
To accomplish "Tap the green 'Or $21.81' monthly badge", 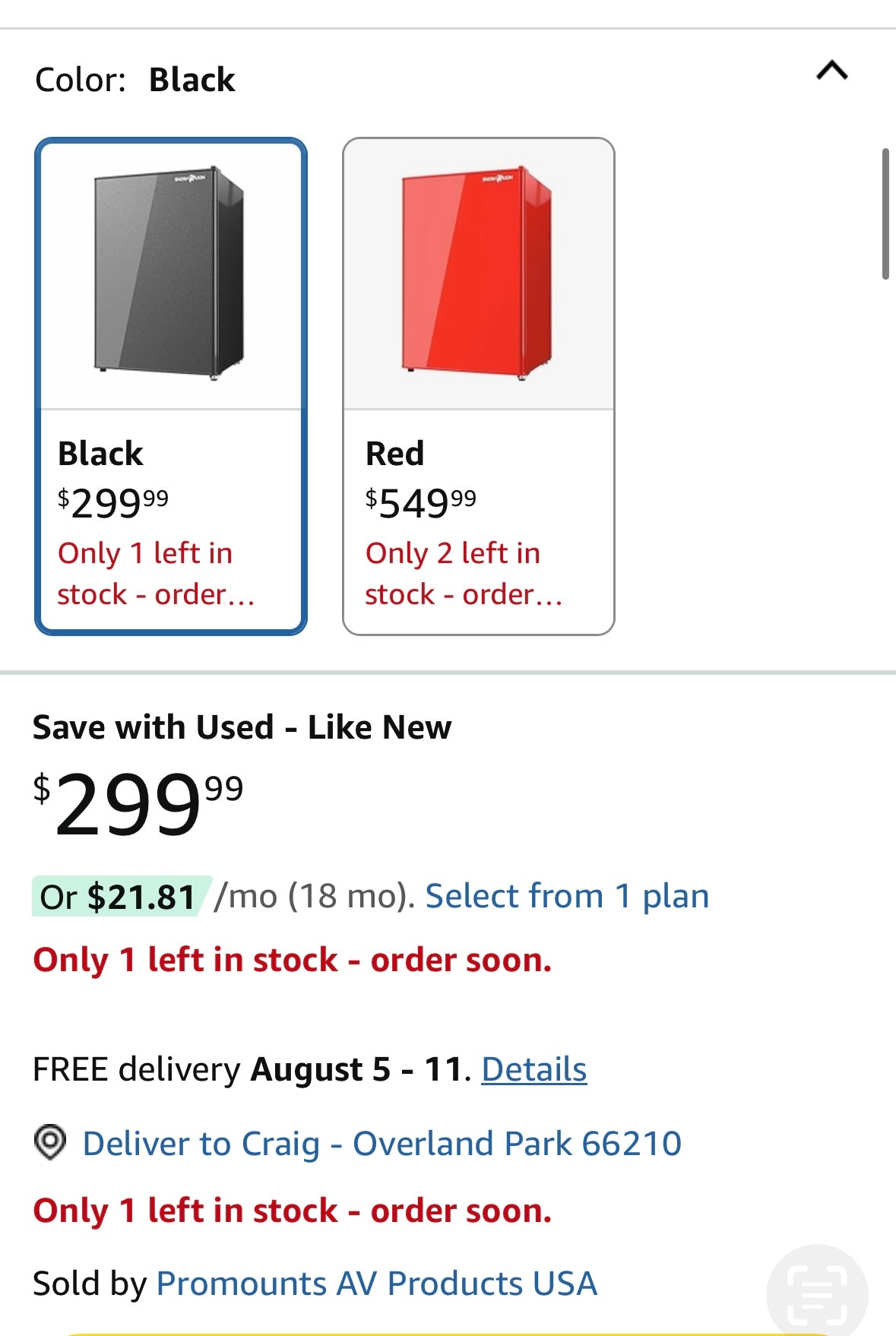I will (119, 897).
